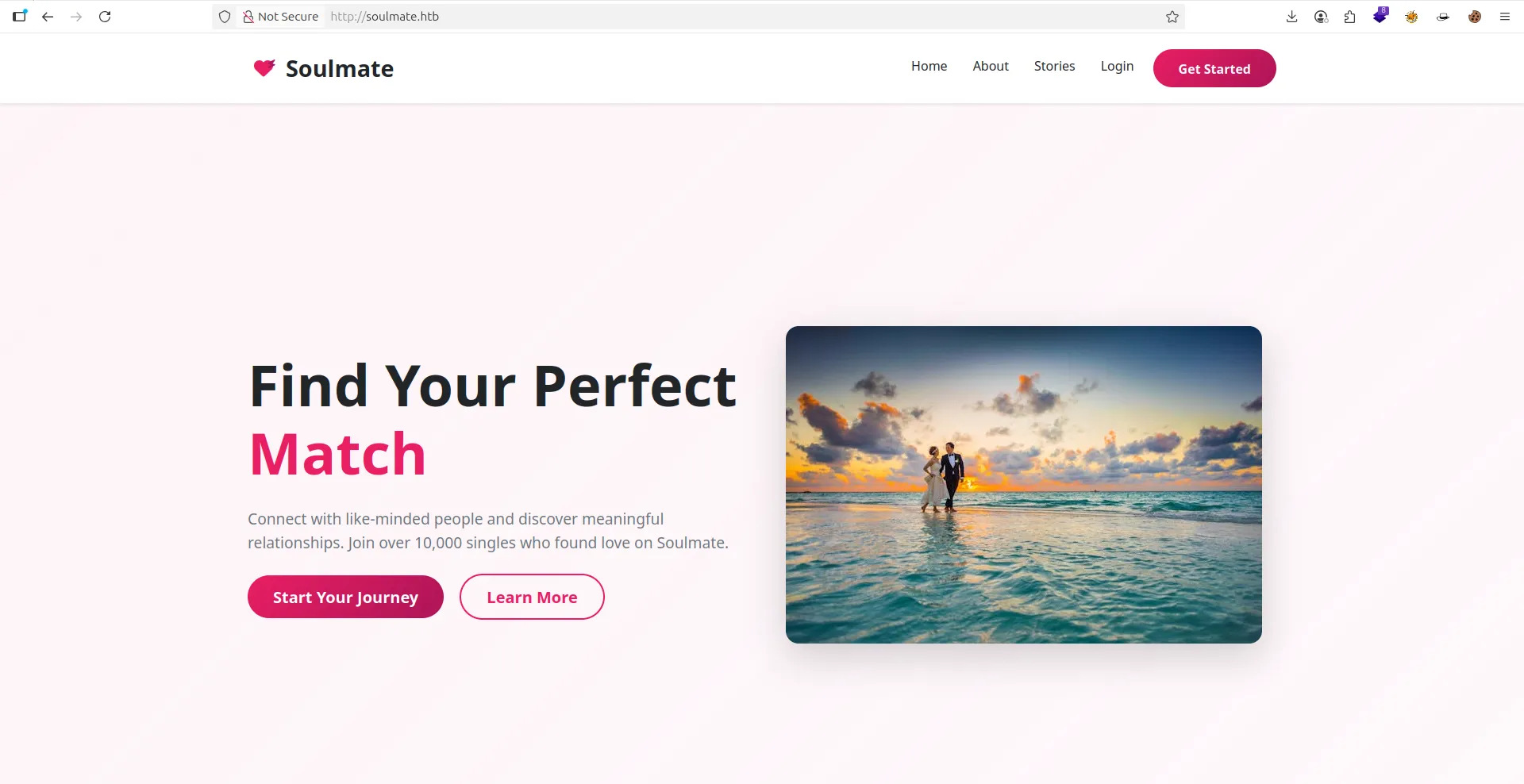Click the cookie extension icon
1524x784 pixels.
point(1475,17)
